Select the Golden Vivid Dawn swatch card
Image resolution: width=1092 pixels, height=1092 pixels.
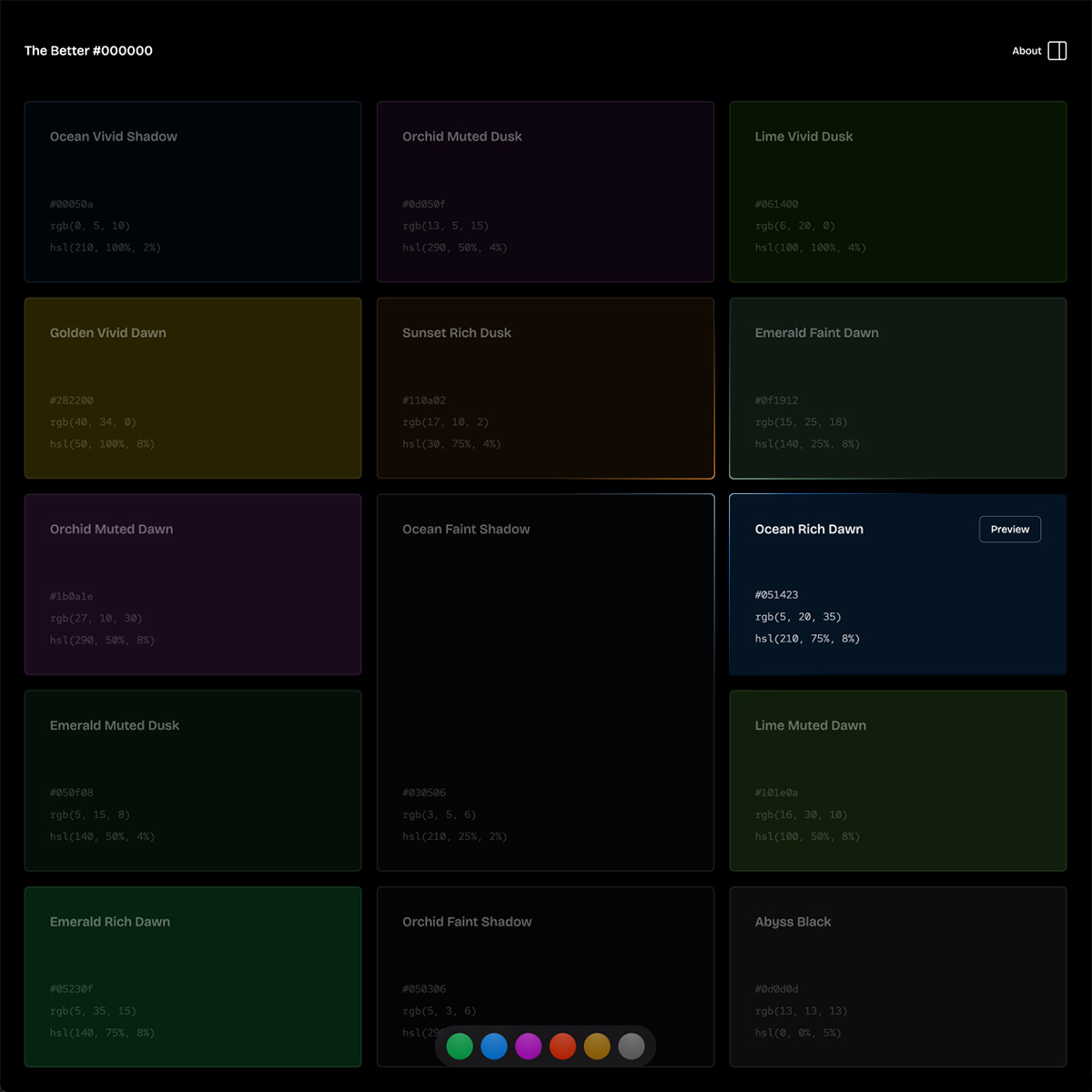(193, 388)
